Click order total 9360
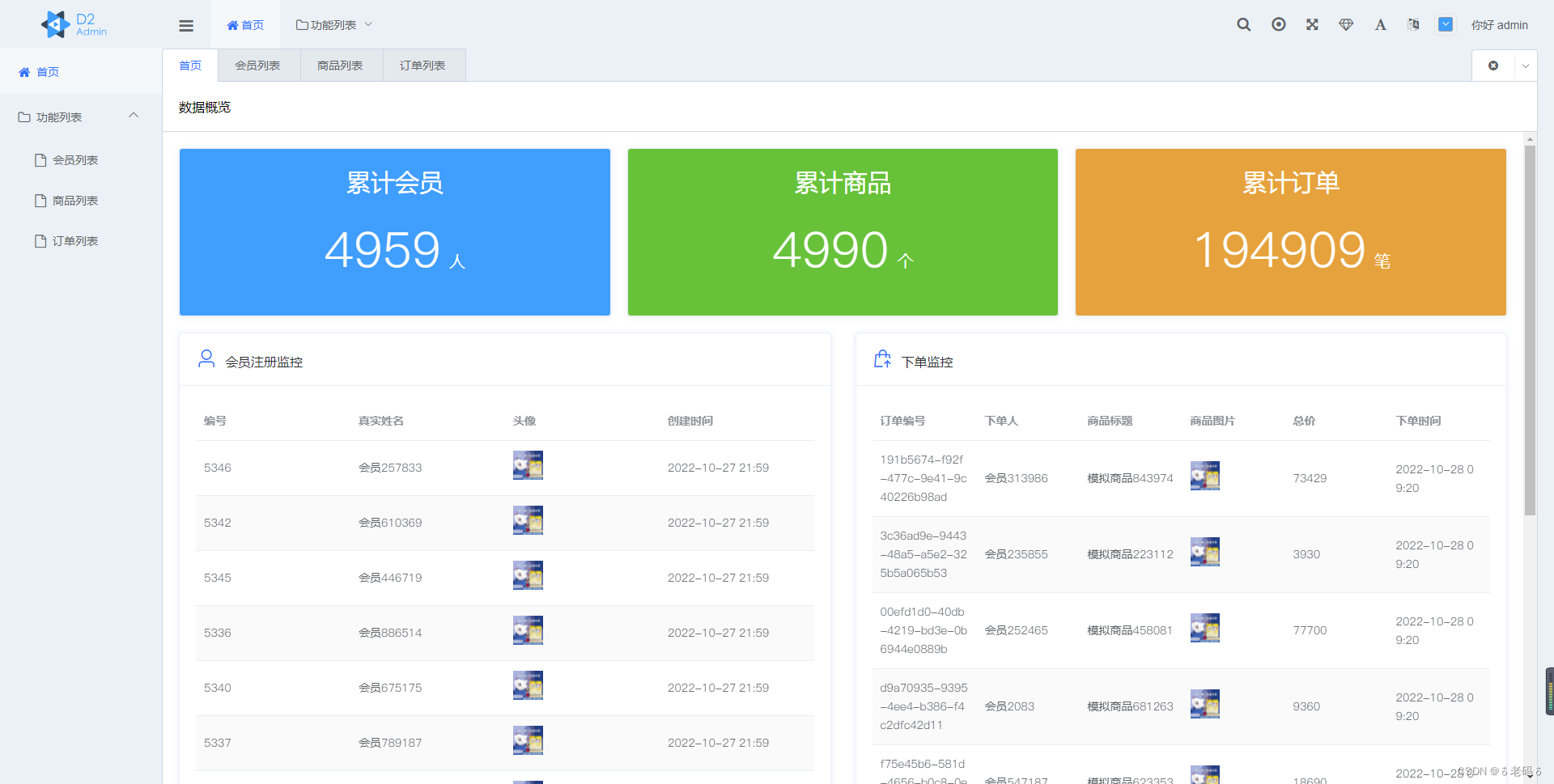The width and height of the screenshot is (1554, 784). pos(1306,706)
